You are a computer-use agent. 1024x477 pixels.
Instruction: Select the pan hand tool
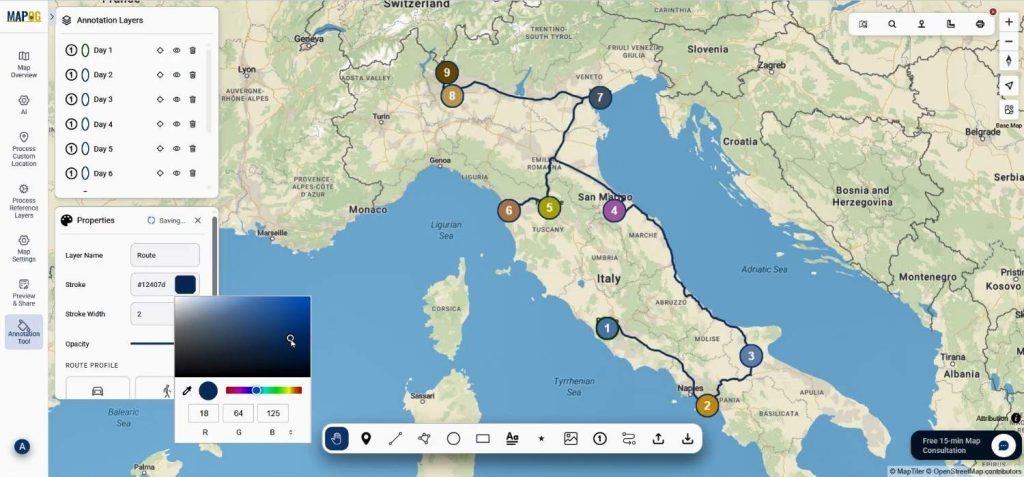336,438
